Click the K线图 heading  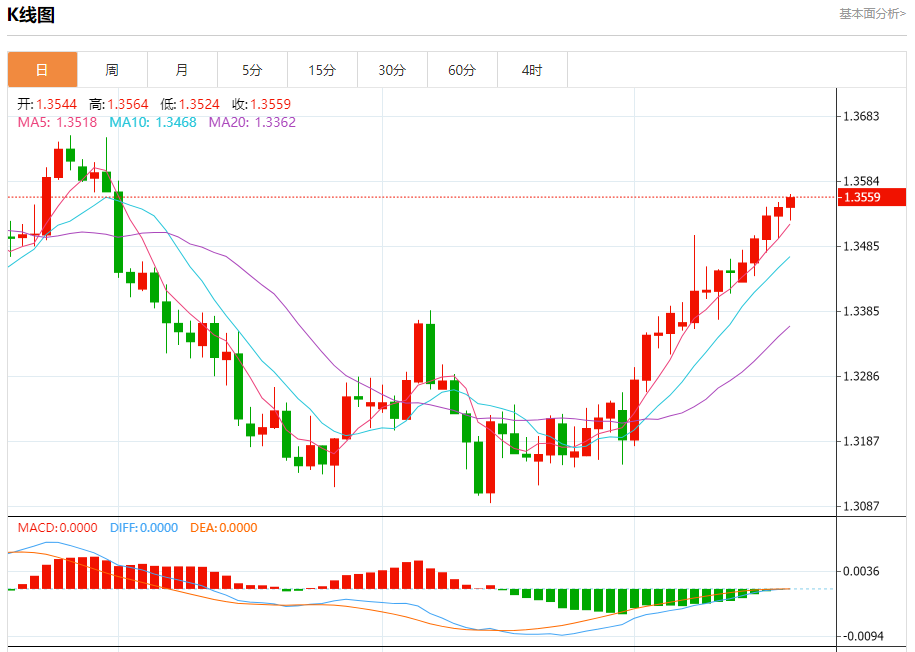[31, 15]
